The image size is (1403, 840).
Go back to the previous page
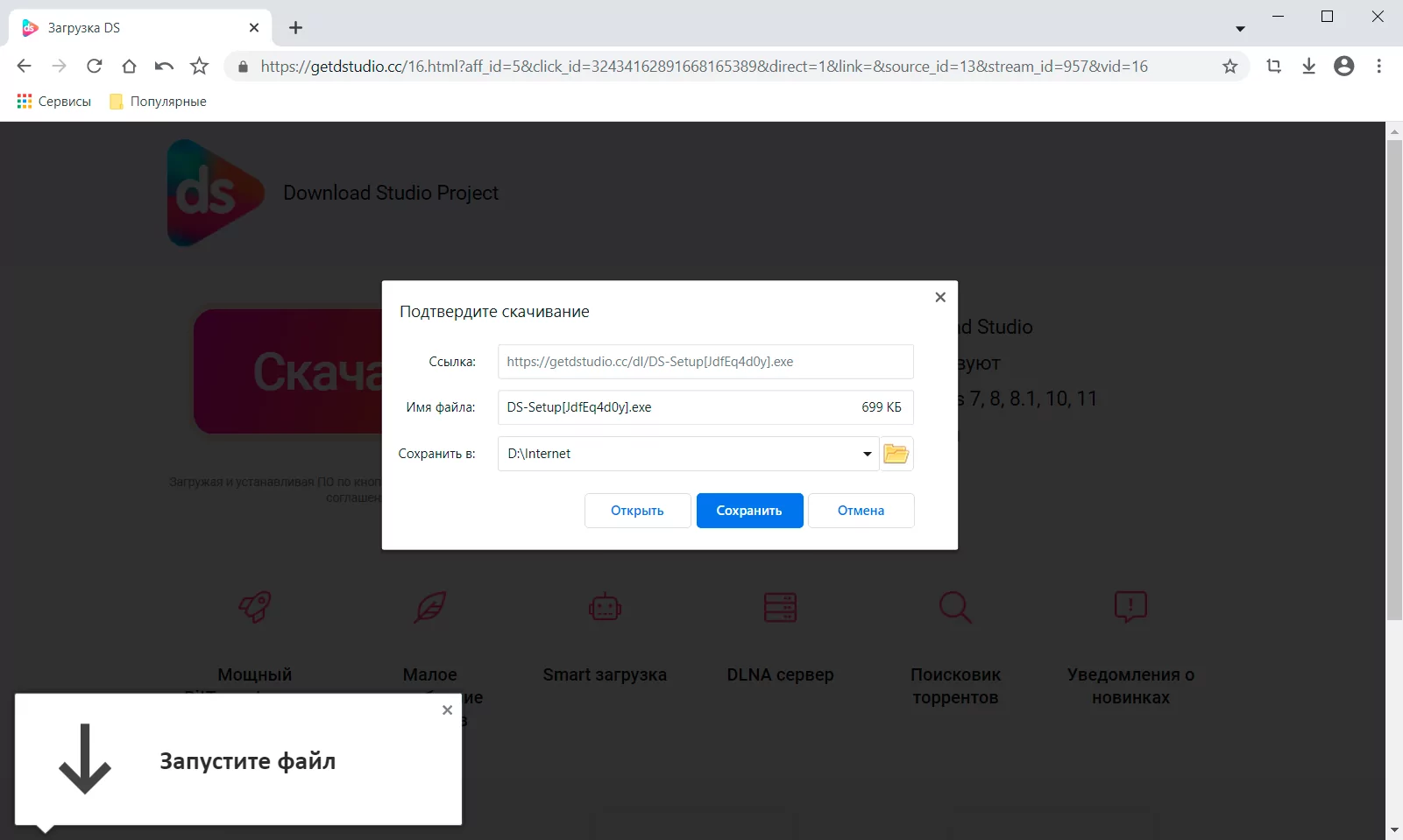[24, 66]
